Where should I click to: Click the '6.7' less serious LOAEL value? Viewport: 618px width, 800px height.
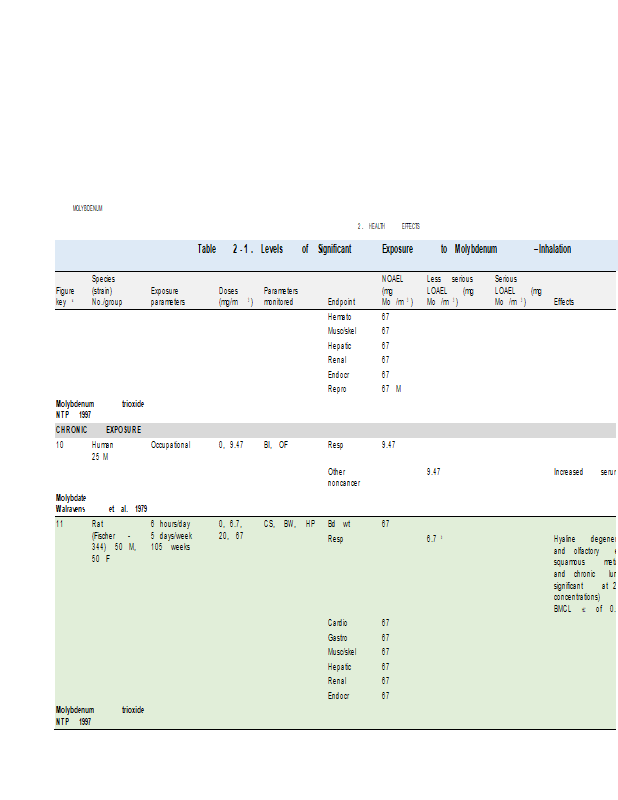coord(432,539)
